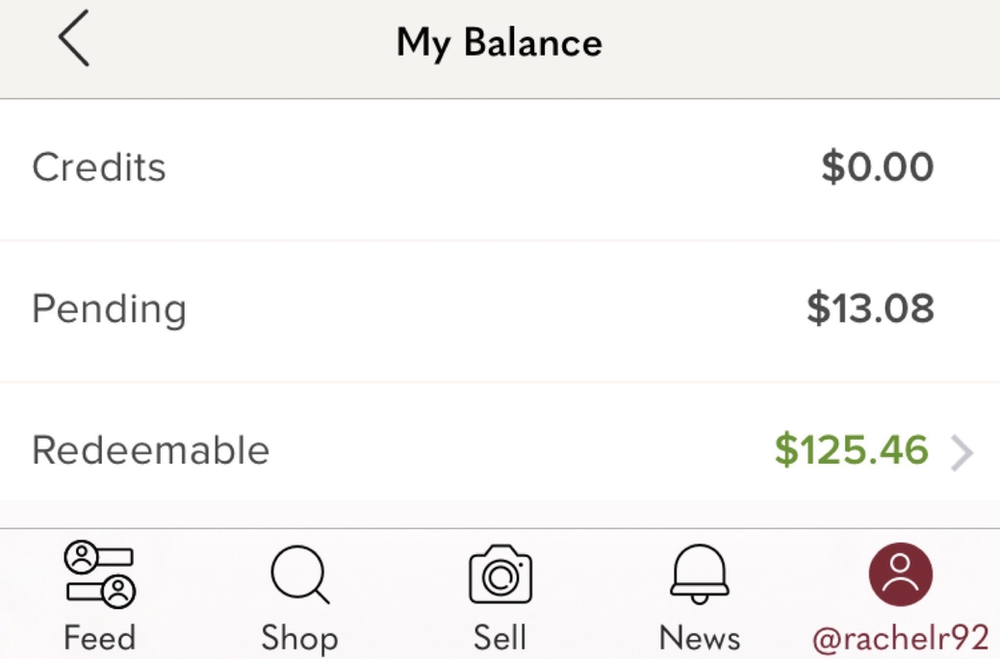
Task: Open the @rachelr92 username label
Action: pyautogui.click(x=901, y=639)
